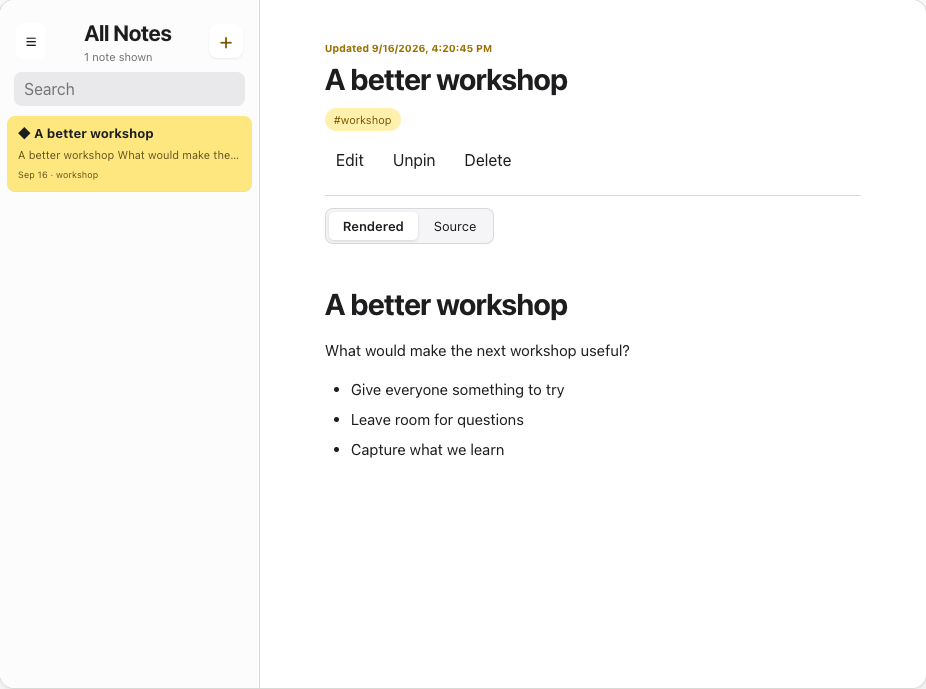This screenshot has width=926, height=689.
Task: Switch to the Source view tab
Action: 455,226
